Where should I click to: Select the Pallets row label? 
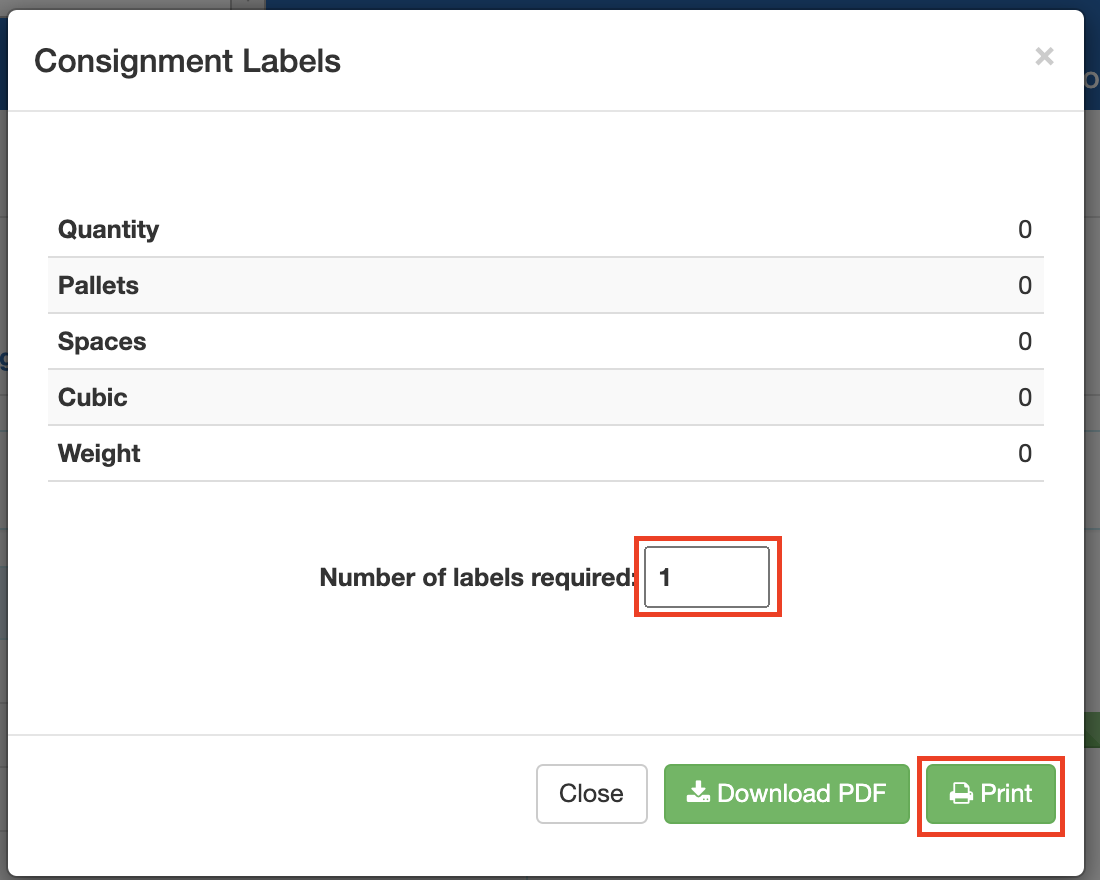[x=98, y=285]
